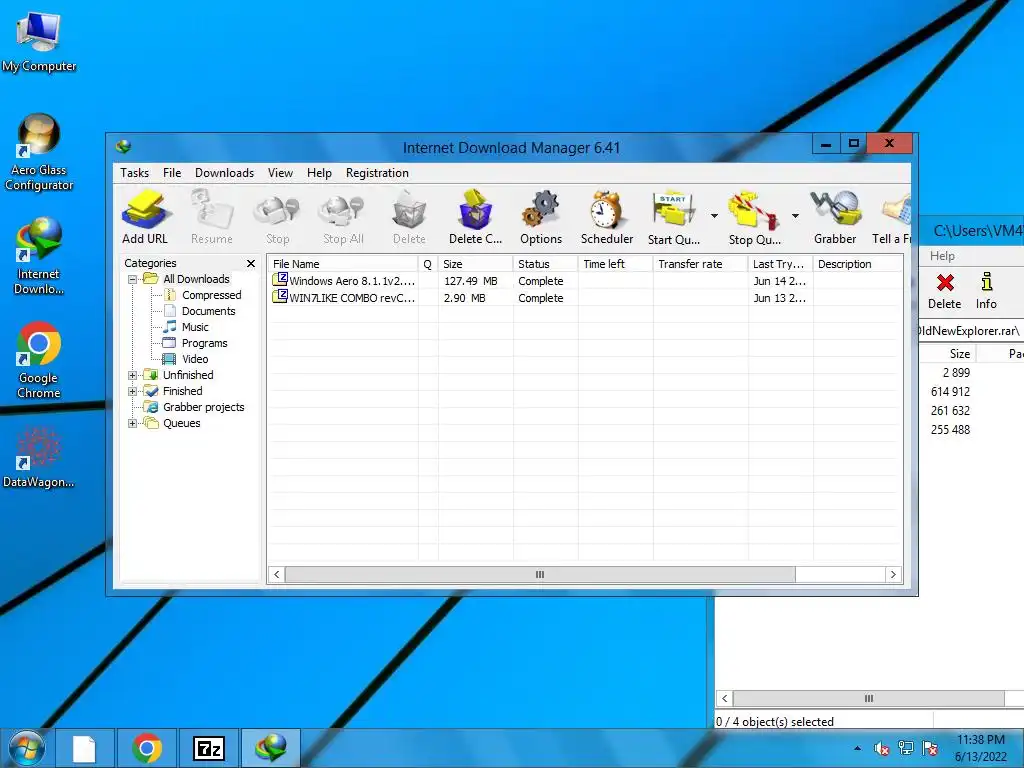Click the Delete Completed toolbar icon
The image size is (1024, 768).
point(475,218)
